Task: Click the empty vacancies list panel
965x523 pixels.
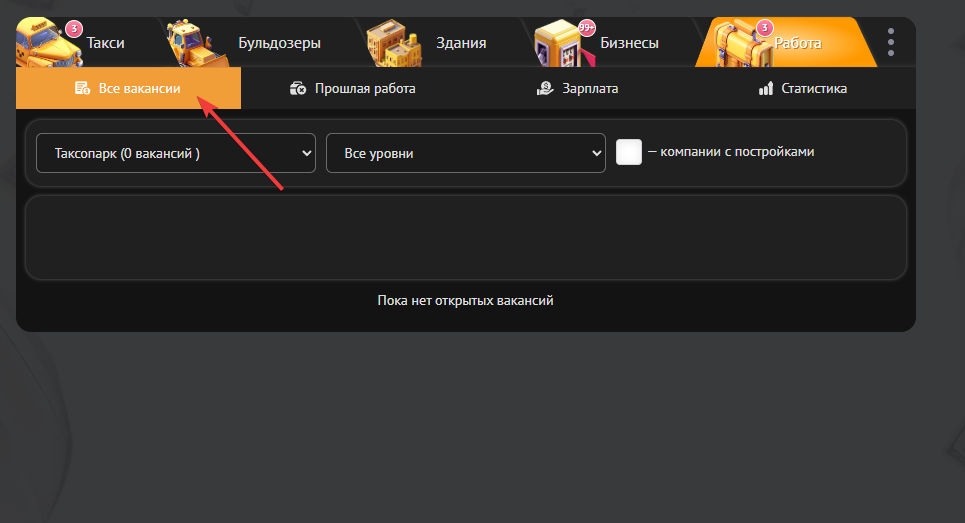Action: (465, 237)
